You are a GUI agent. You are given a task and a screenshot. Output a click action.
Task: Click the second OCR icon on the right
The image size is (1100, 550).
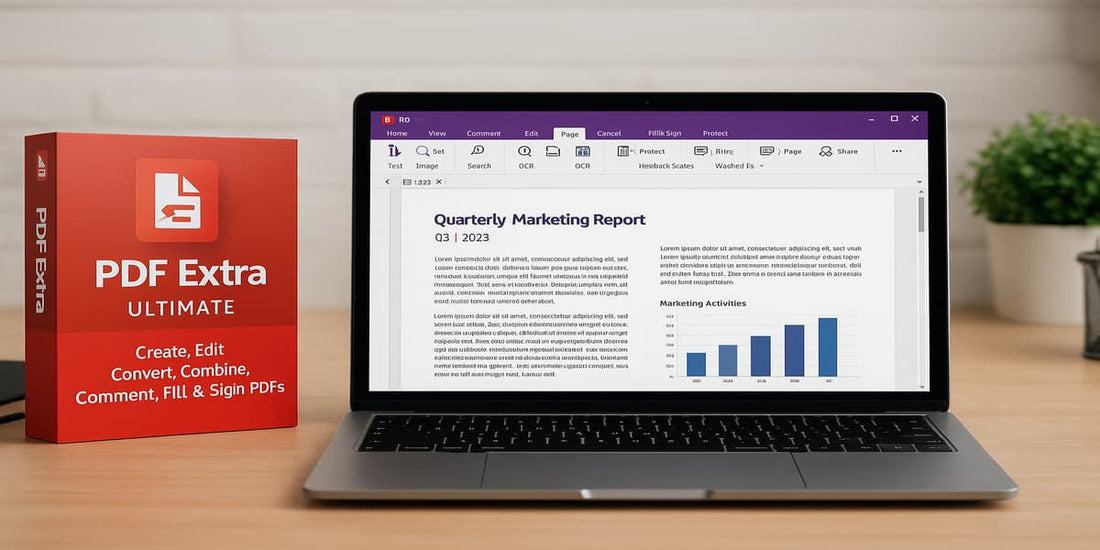click(582, 151)
